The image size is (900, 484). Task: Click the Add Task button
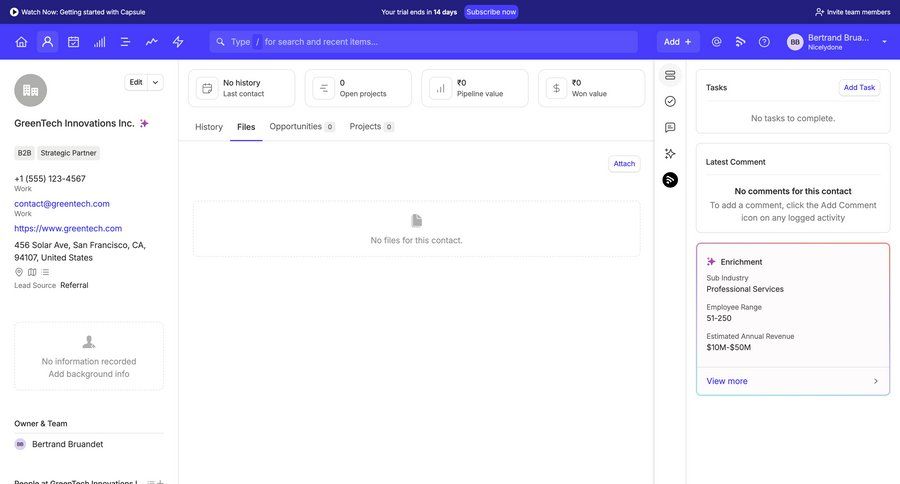pyautogui.click(x=859, y=88)
